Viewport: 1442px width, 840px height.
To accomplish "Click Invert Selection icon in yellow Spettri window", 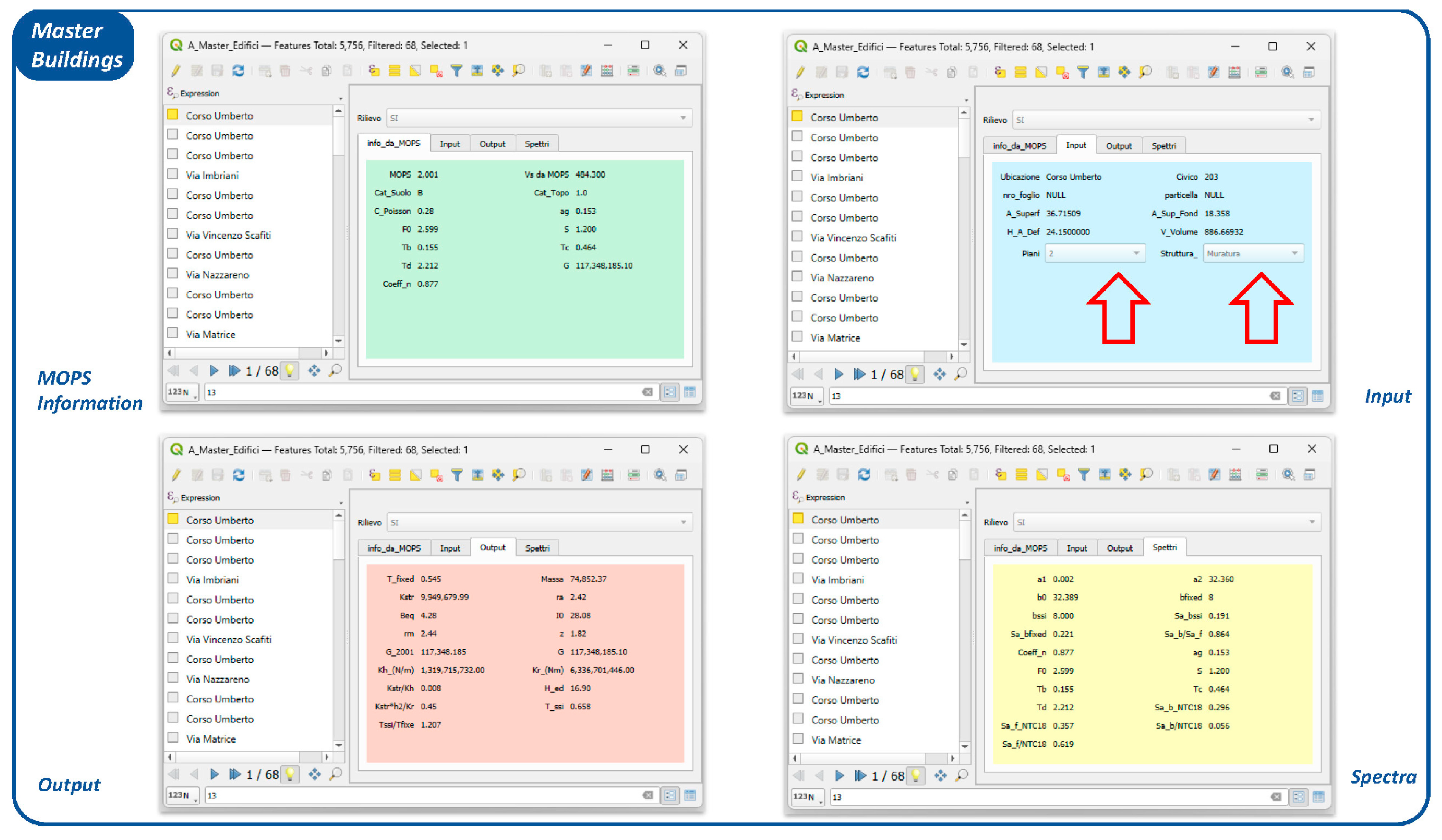I will tap(1042, 475).
